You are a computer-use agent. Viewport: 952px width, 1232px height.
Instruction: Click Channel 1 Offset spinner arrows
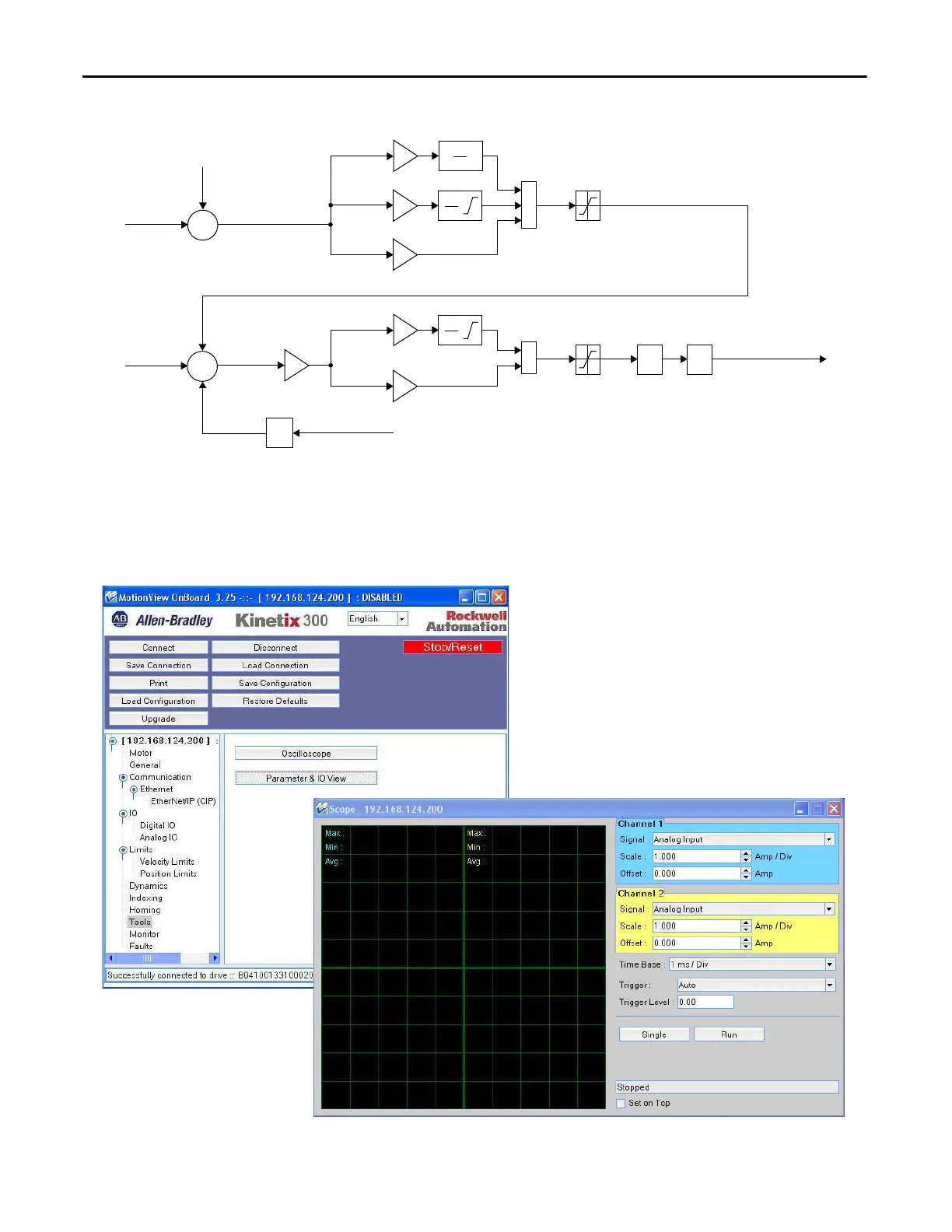tap(747, 873)
